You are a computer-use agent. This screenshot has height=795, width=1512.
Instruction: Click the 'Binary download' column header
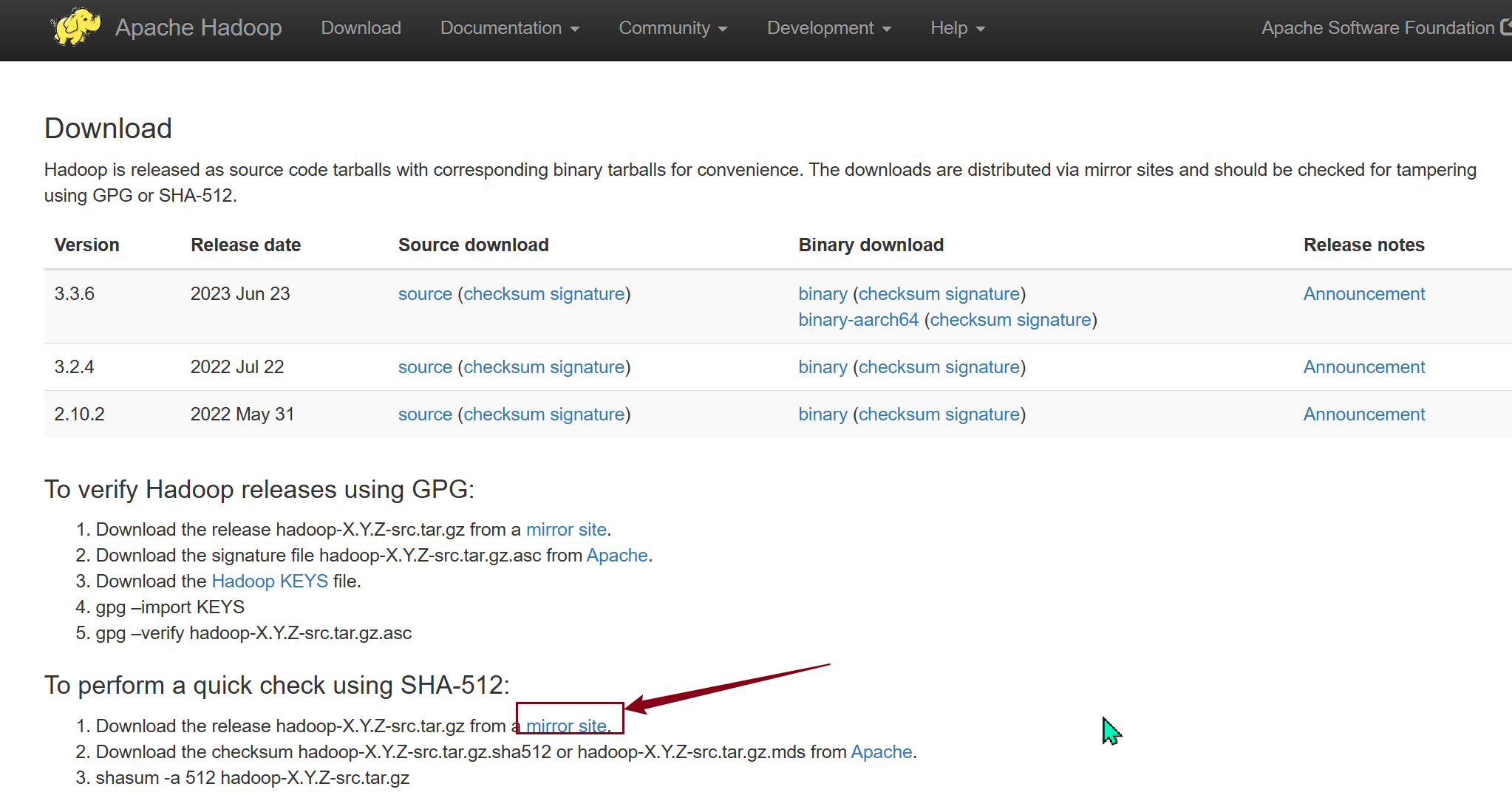(871, 245)
